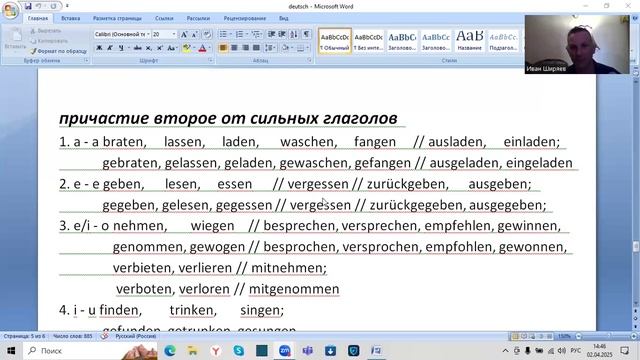The width and height of the screenshot is (640, 360).
Task: Align text right
Action: (245, 48)
